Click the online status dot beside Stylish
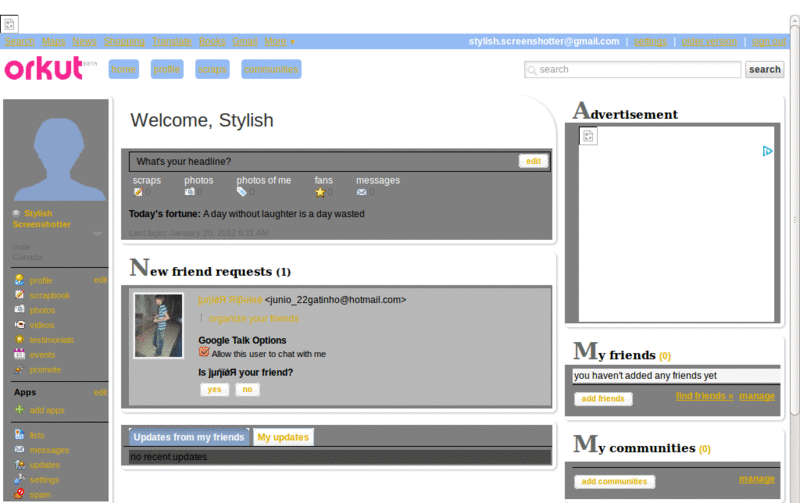The width and height of the screenshot is (800, 503). click(16, 213)
